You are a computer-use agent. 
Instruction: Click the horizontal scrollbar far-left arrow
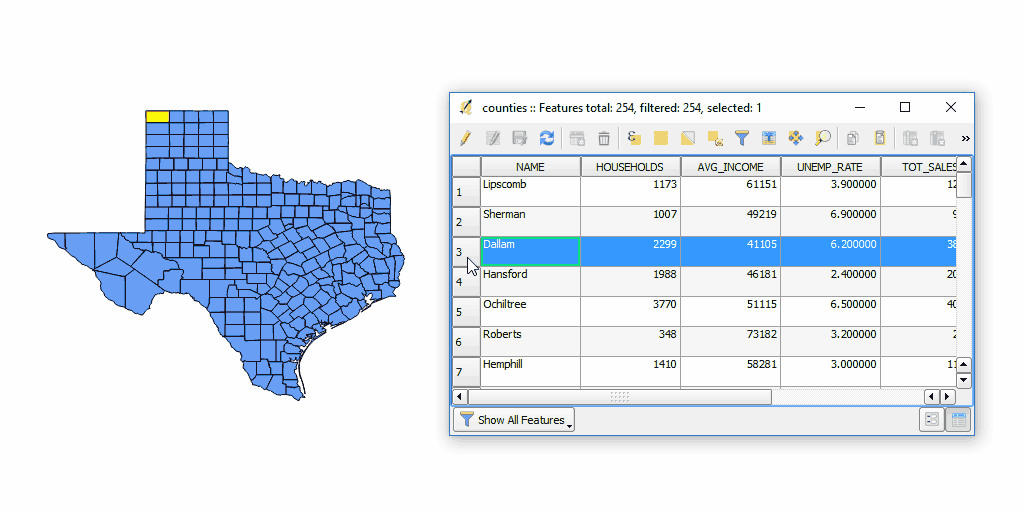[460, 396]
